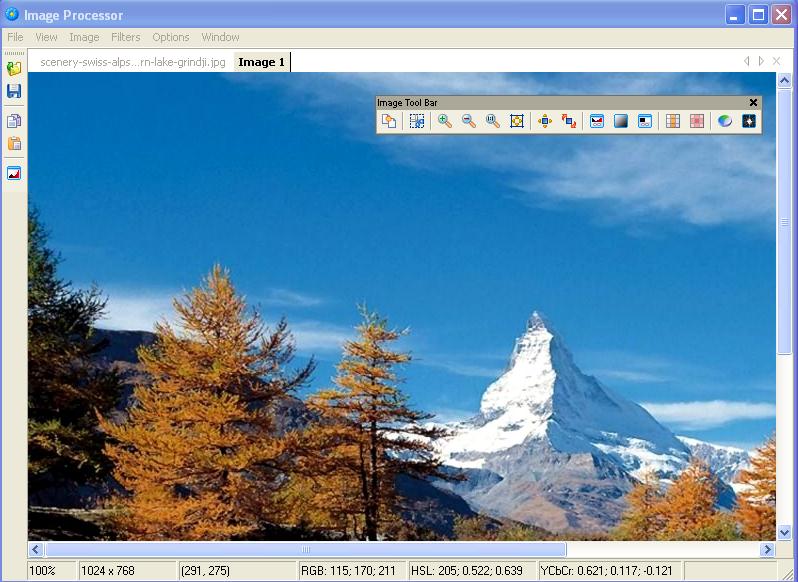Screen dimensions: 798x582
Task: Open the View menu
Action: click(46, 37)
